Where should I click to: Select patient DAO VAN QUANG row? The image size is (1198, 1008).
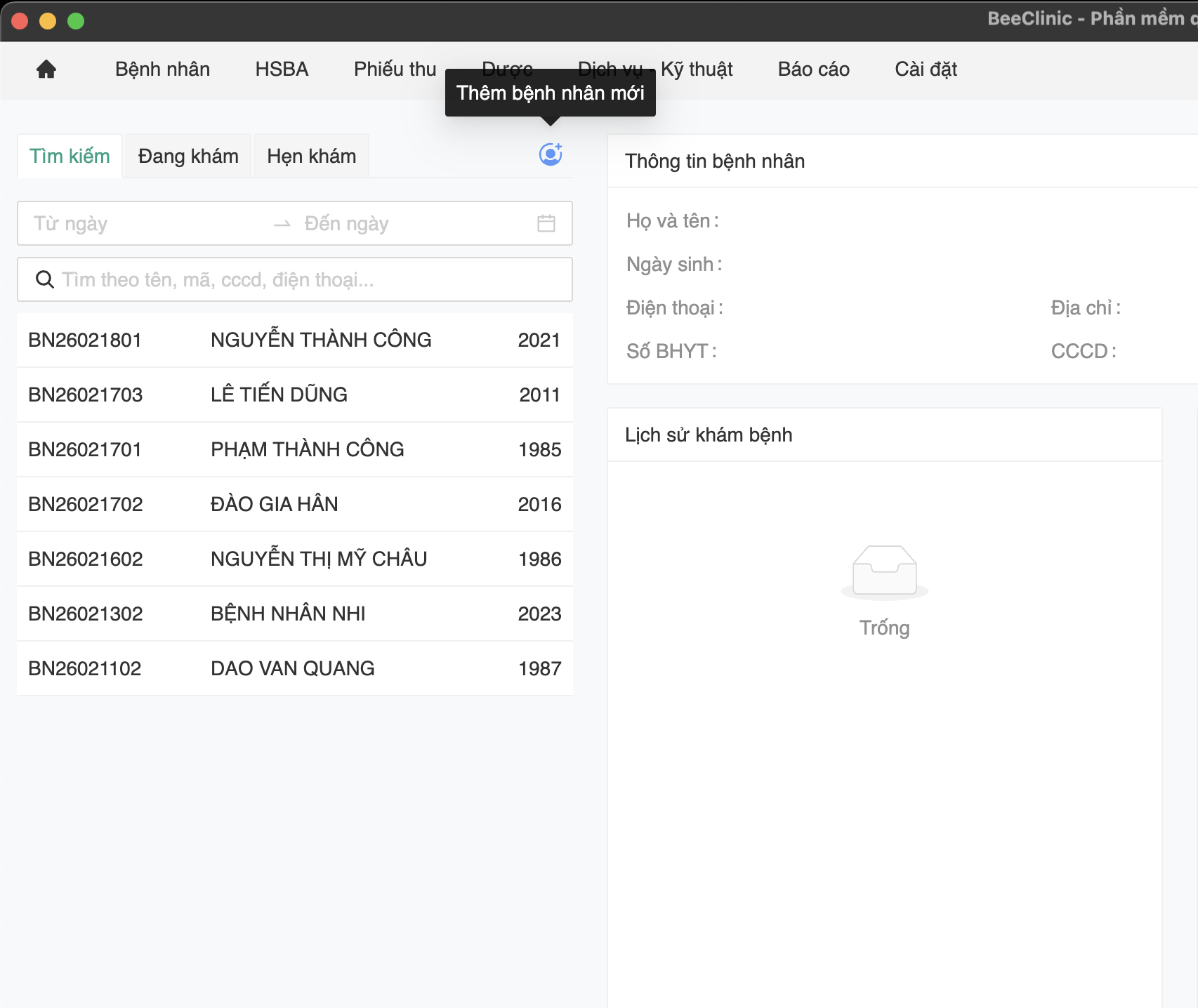[294, 668]
